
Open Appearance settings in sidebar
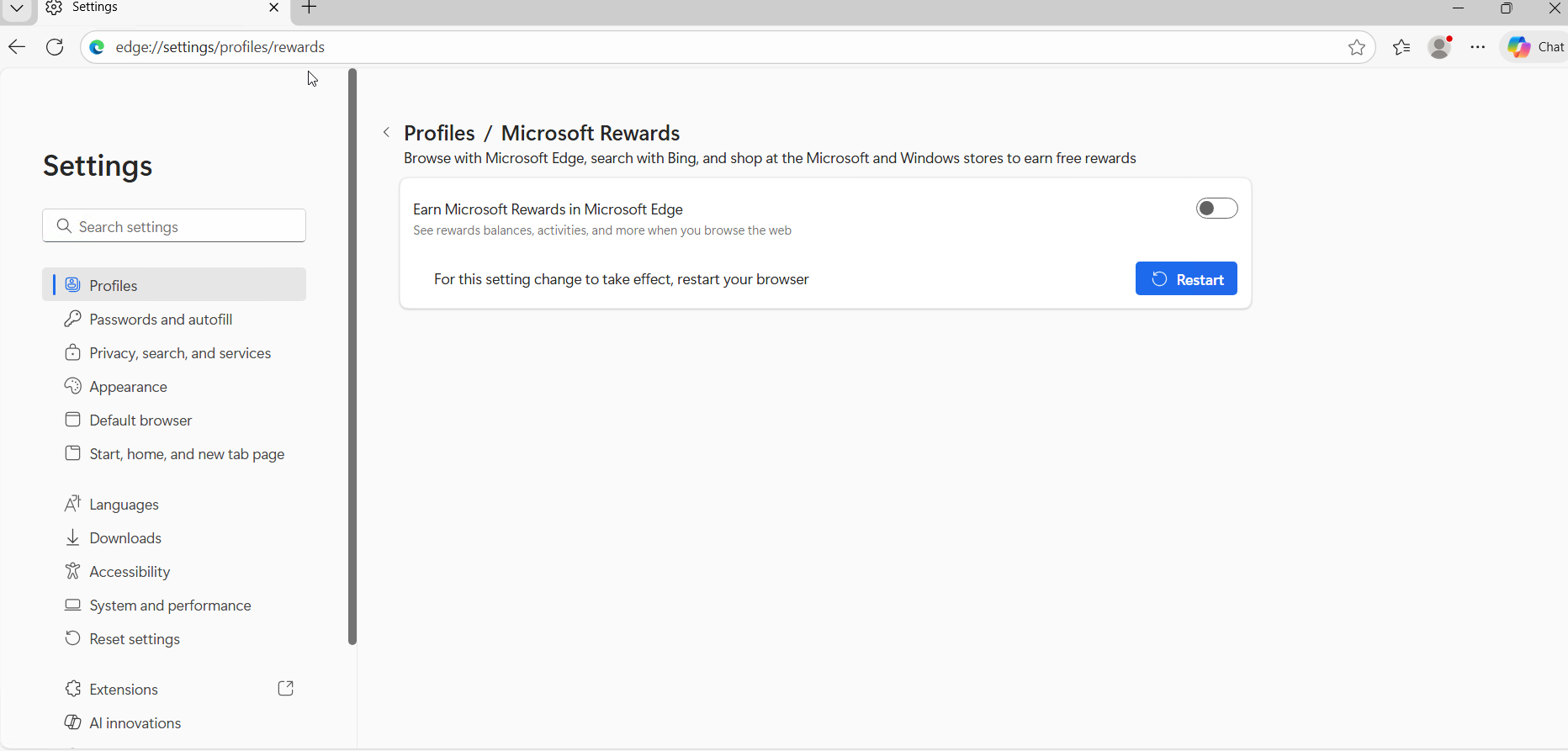(x=128, y=387)
